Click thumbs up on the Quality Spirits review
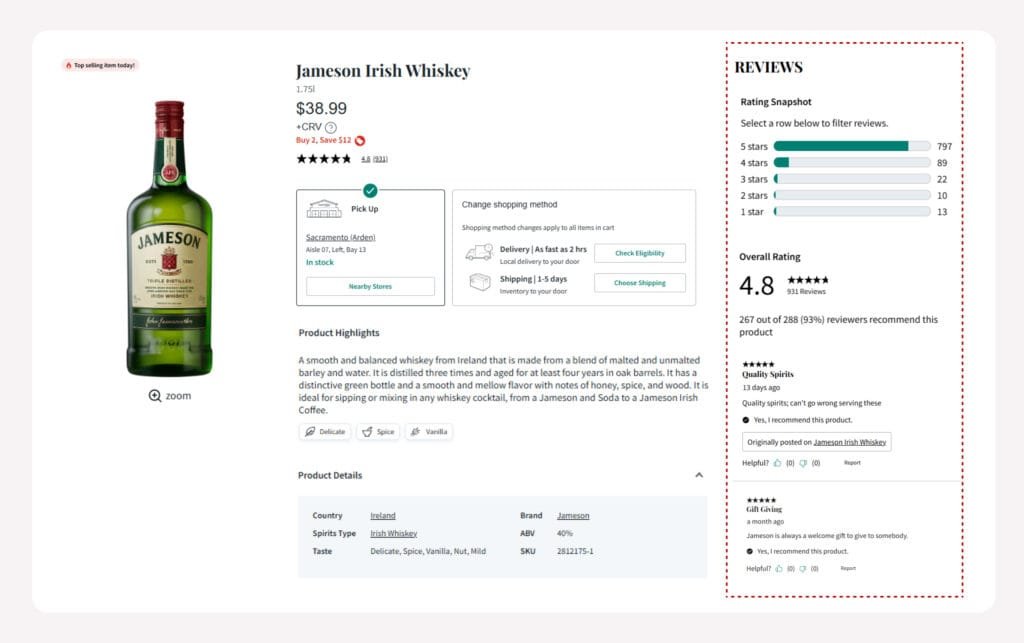The height and width of the screenshot is (643, 1024). point(778,463)
